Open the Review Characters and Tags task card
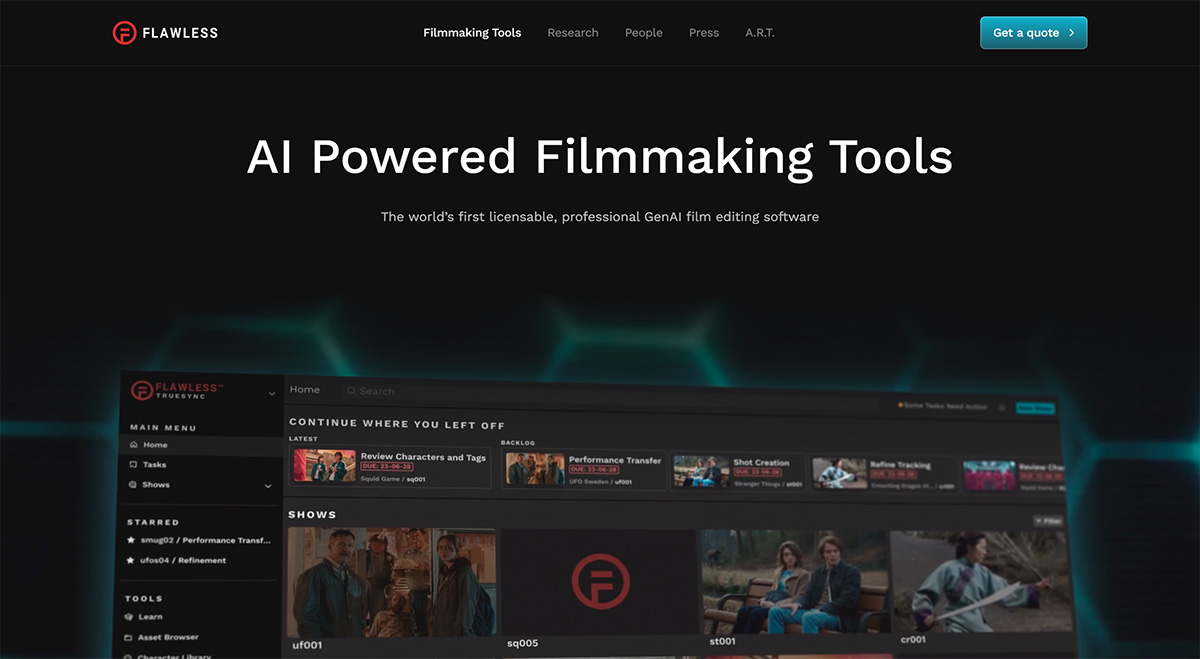Screen dimensions: 1200x659 point(390,466)
